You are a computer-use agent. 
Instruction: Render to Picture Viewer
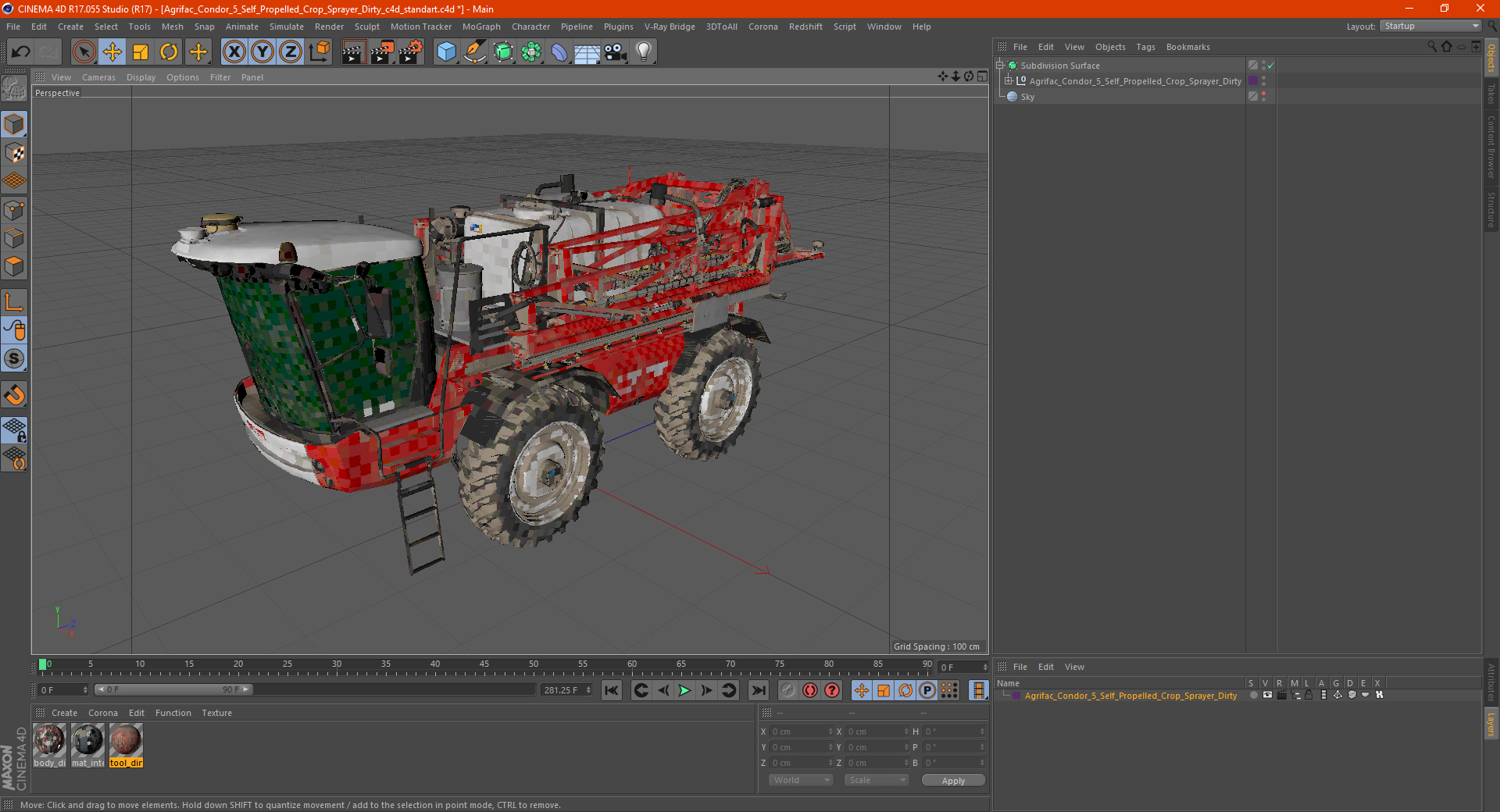382,52
